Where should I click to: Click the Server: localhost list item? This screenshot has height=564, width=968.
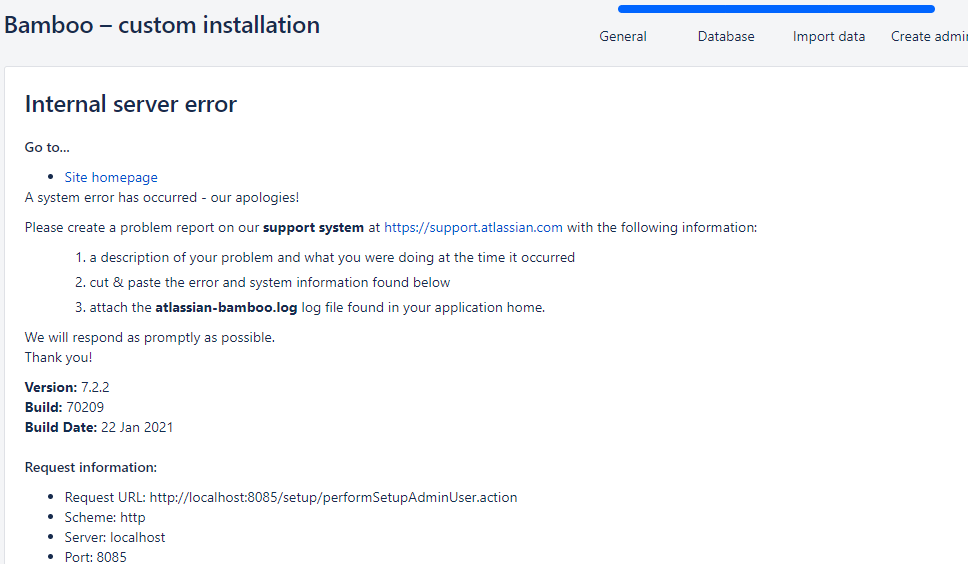click(115, 537)
